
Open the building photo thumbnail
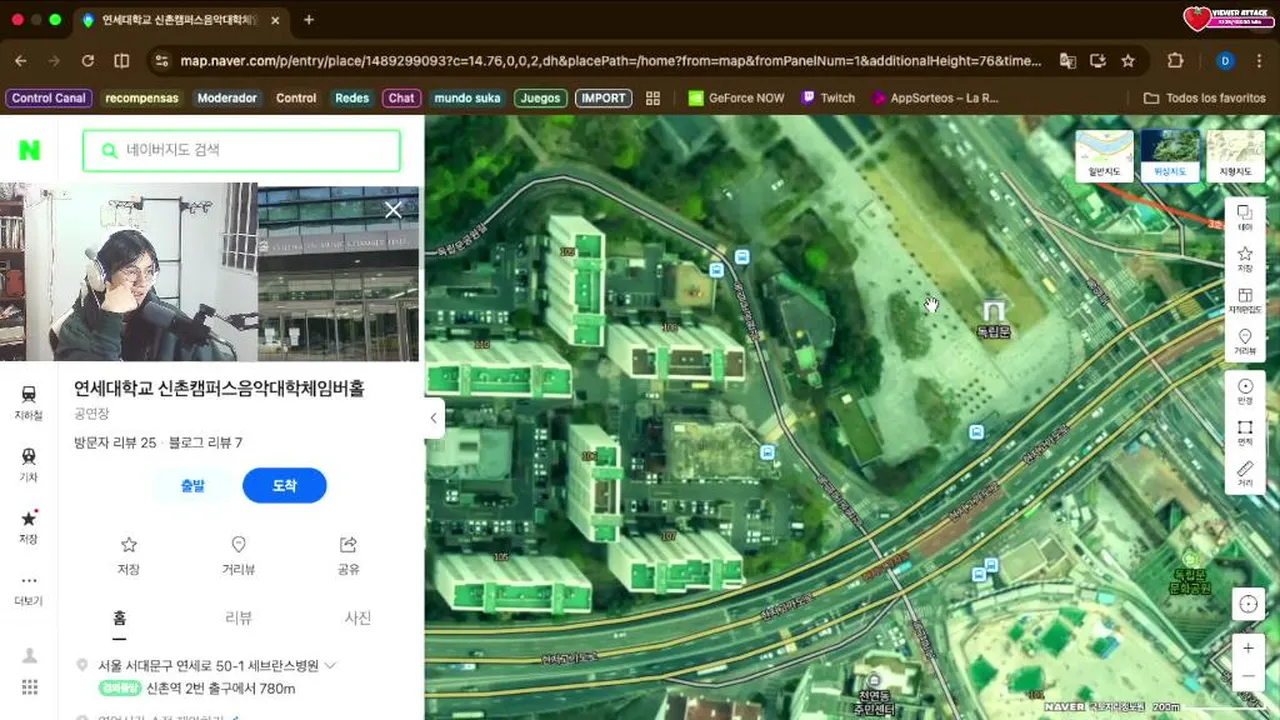click(x=338, y=272)
